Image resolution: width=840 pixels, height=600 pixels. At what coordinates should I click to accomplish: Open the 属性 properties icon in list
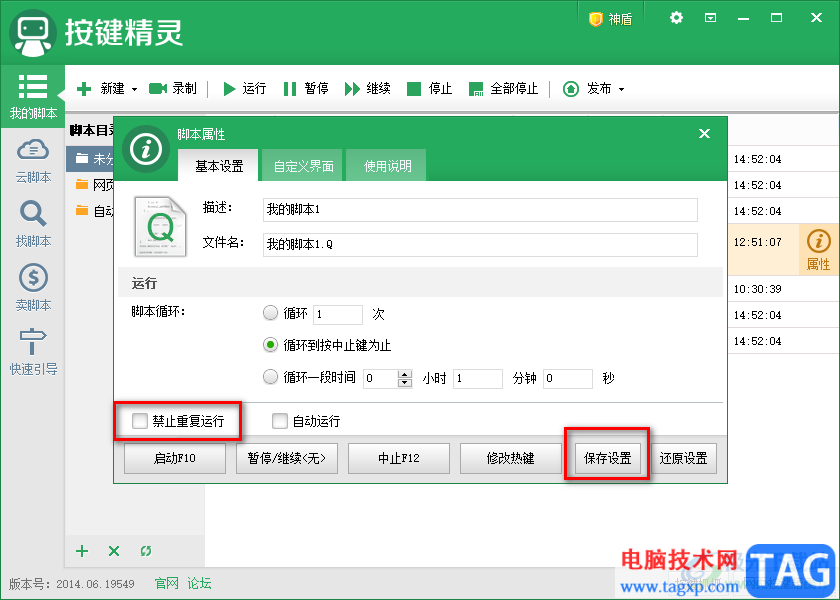[x=818, y=250]
